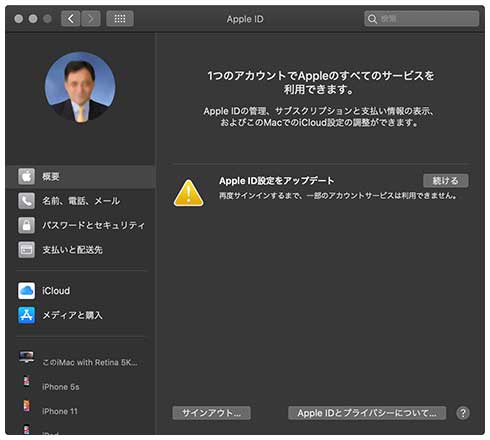
Task: Open Apple IDとプライバシーについて... button
Action: click(x=367, y=413)
